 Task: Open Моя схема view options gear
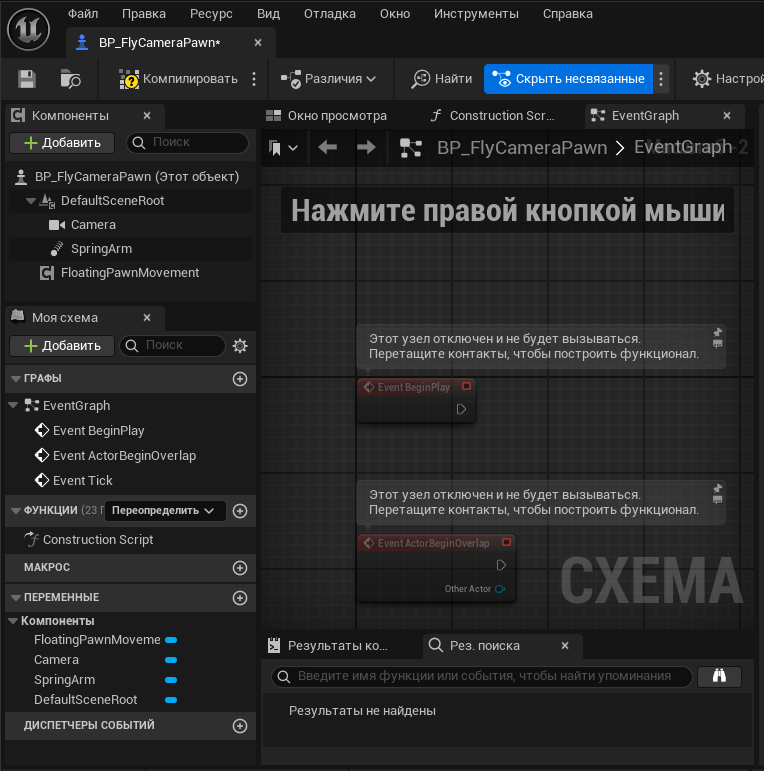(240, 346)
